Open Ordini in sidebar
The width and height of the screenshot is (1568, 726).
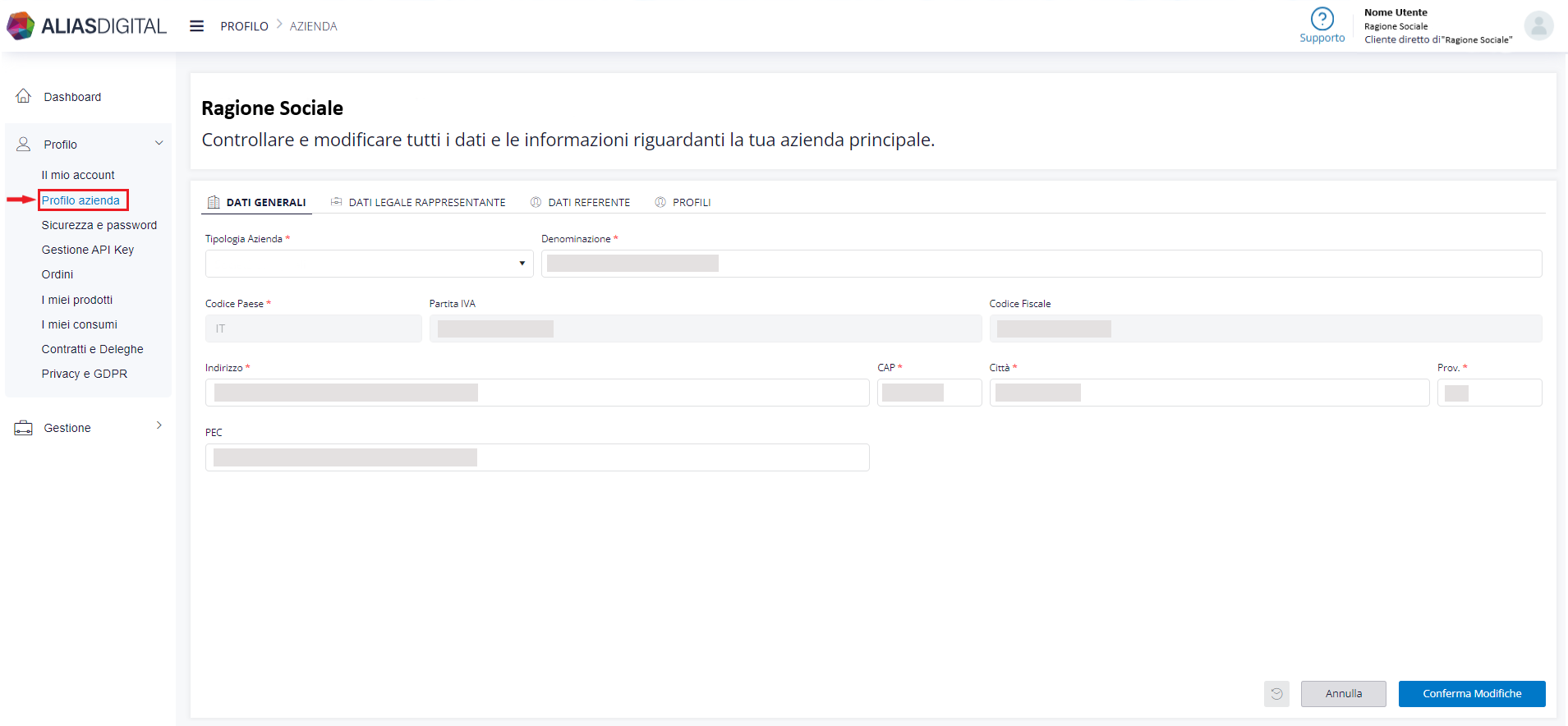point(57,274)
